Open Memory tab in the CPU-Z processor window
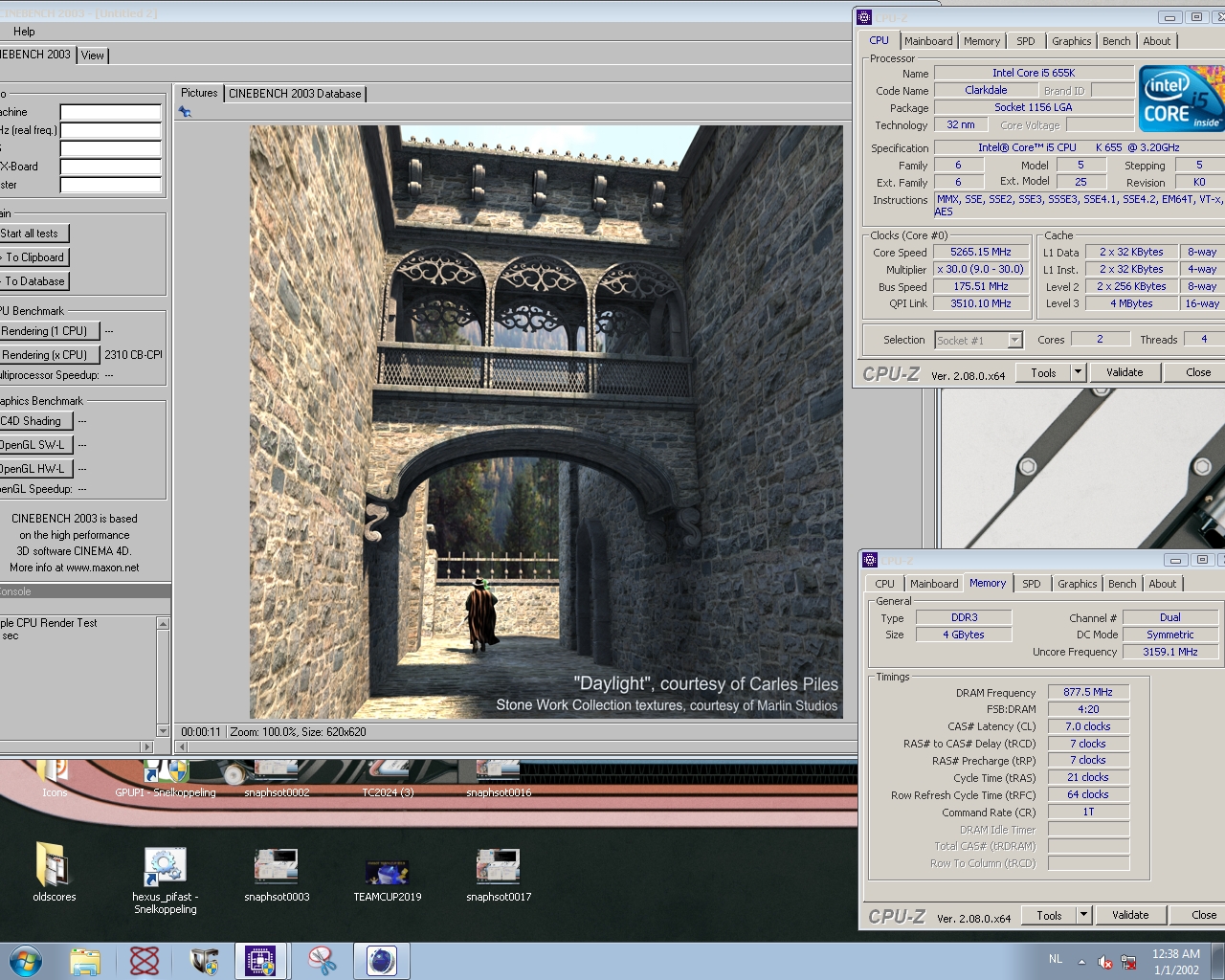This screenshot has width=1225, height=980. click(982, 41)
